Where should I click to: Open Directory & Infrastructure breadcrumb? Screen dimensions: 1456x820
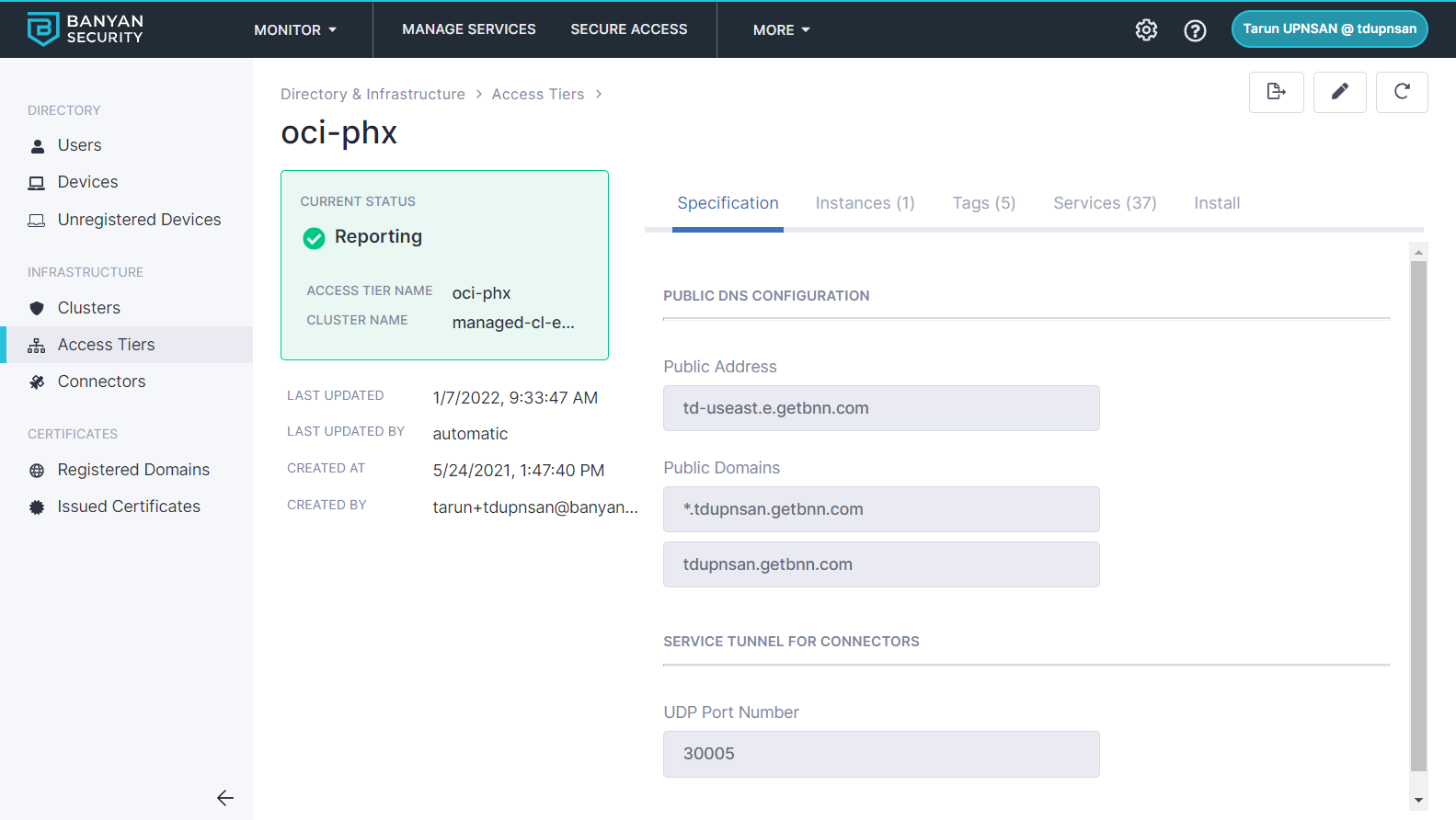point(373,94)
